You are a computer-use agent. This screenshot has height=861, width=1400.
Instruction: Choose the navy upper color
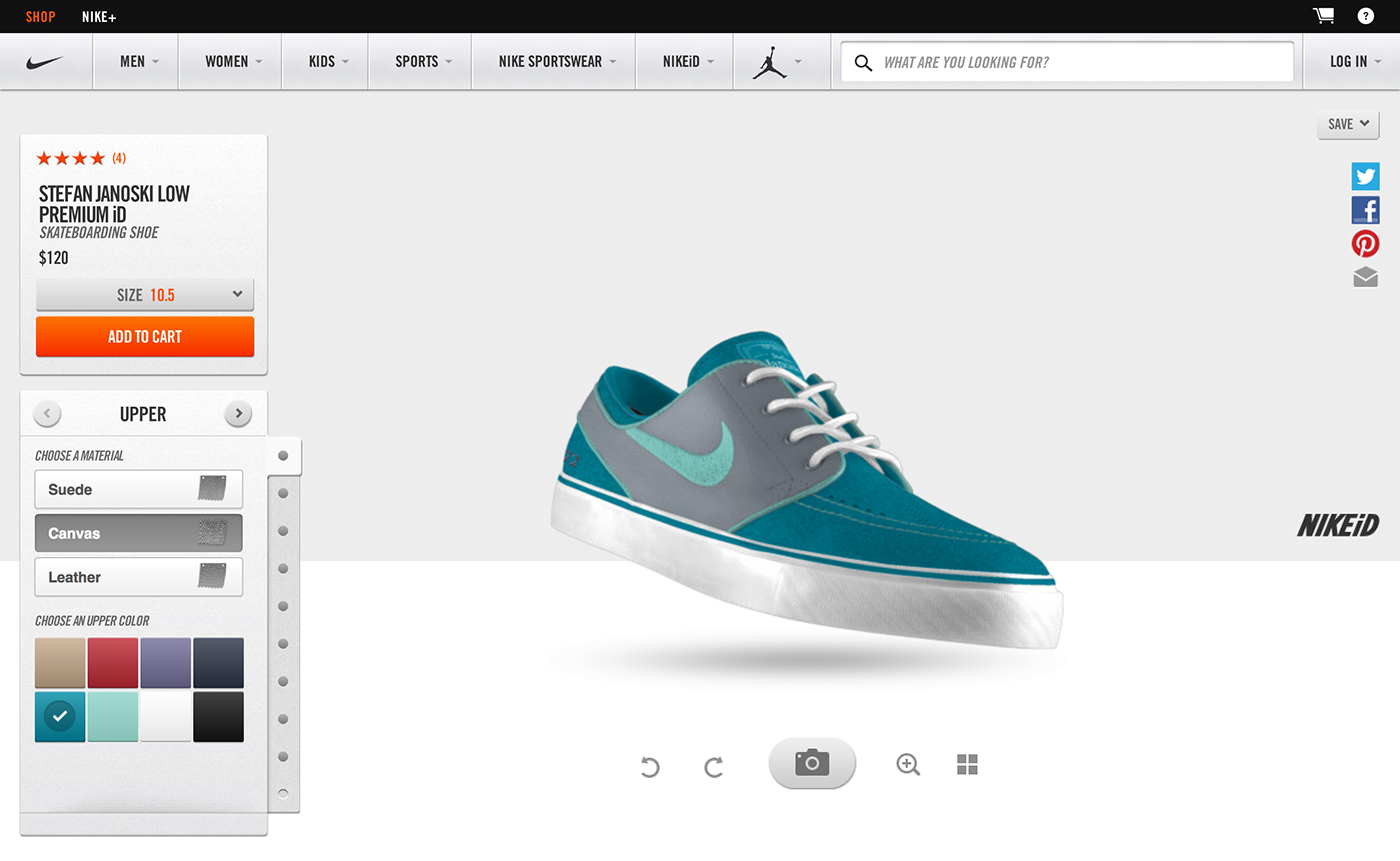218,663
